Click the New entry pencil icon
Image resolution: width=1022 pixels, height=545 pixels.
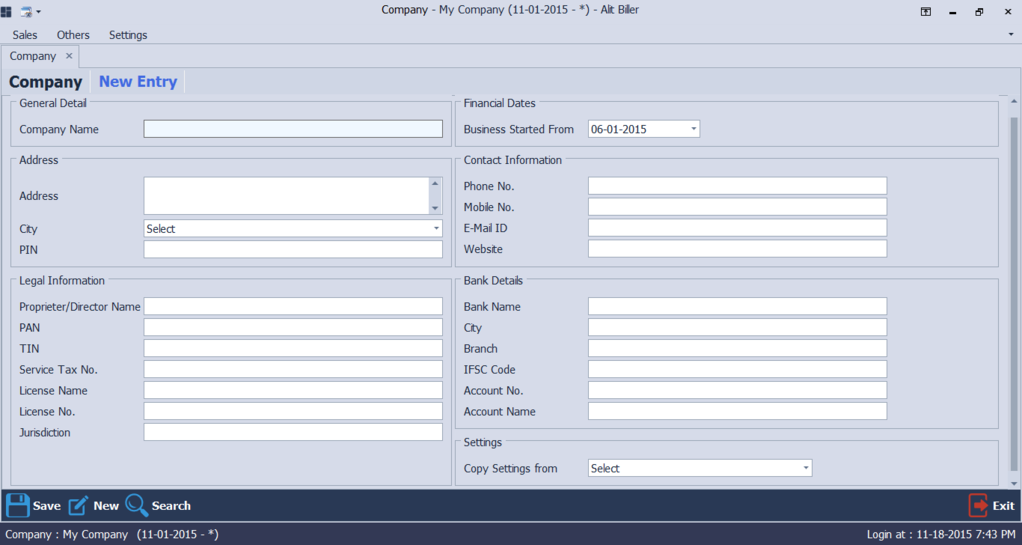(x=78, y=505)
